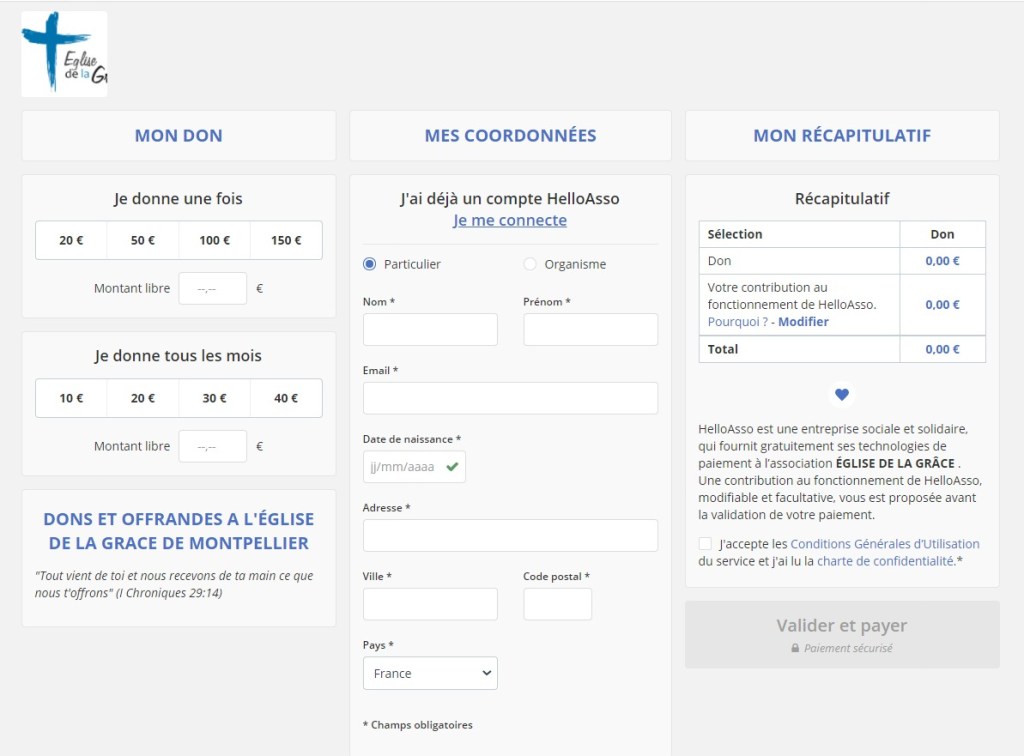Screen dimensions: 1024x756
Task: Click the blue heart icon
Action: point(842,395)
